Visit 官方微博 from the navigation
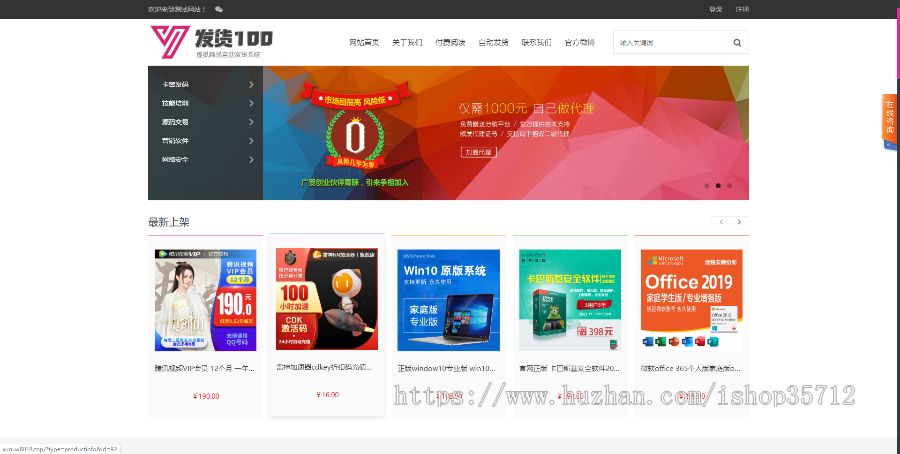900x454 pixels. pyautogui.click(x=579, y=42)
